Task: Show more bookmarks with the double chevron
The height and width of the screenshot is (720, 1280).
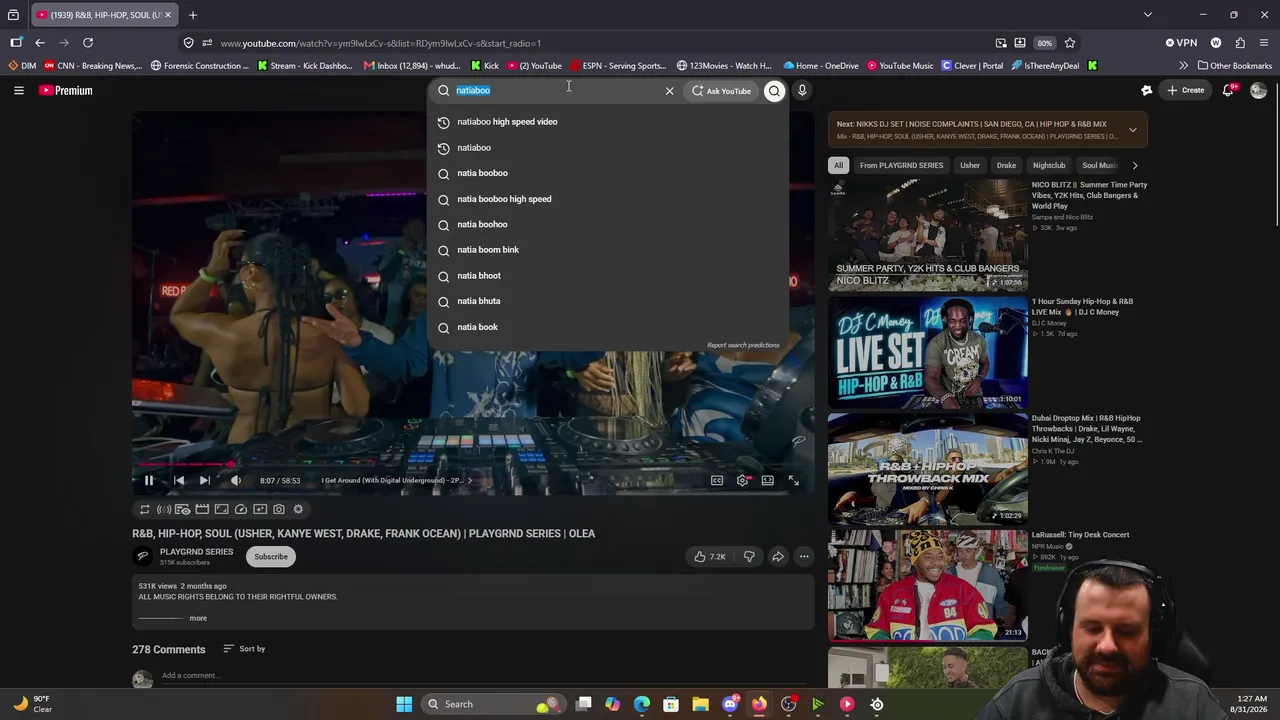Action: (1184, 66)
